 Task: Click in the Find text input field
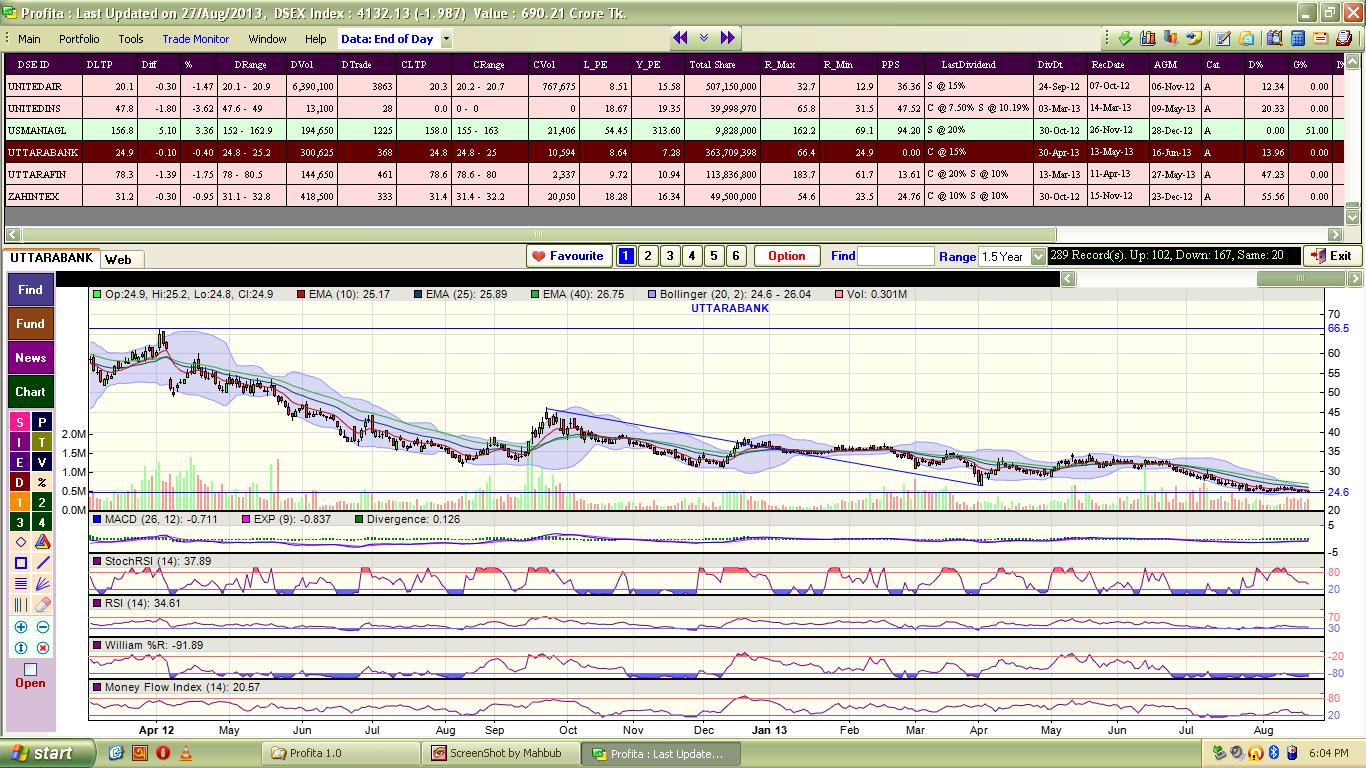coord(895,256)
